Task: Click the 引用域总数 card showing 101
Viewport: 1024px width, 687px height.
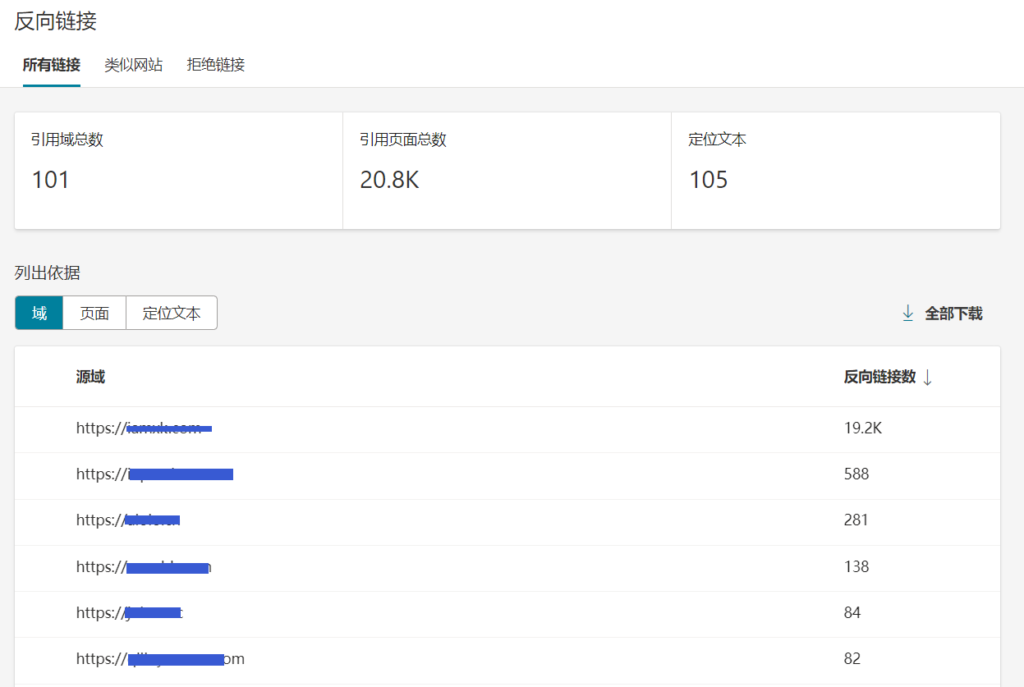Action: tap(178, 170)
